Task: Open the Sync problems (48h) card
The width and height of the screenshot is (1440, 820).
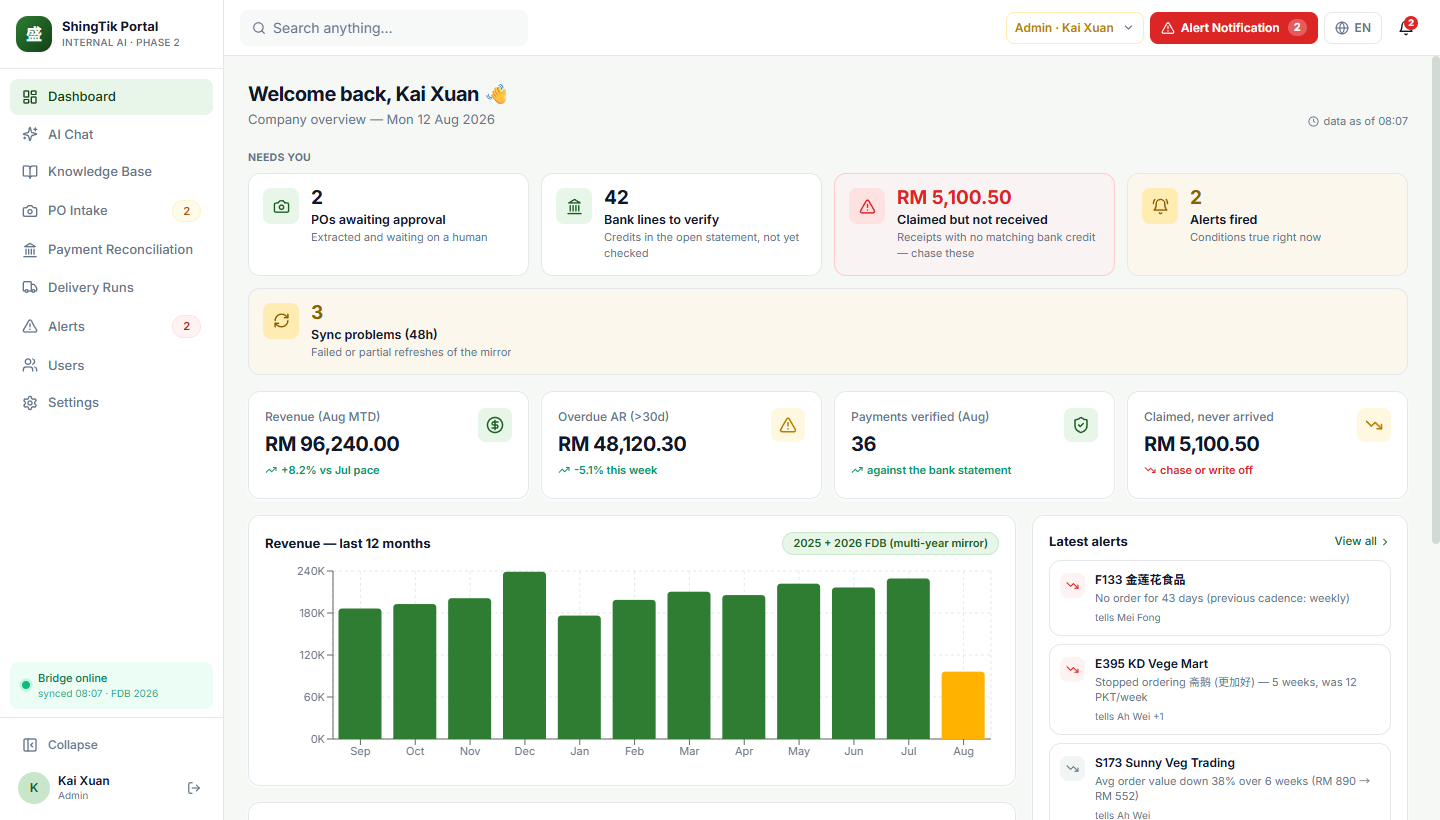Action: tap(828, 332)
